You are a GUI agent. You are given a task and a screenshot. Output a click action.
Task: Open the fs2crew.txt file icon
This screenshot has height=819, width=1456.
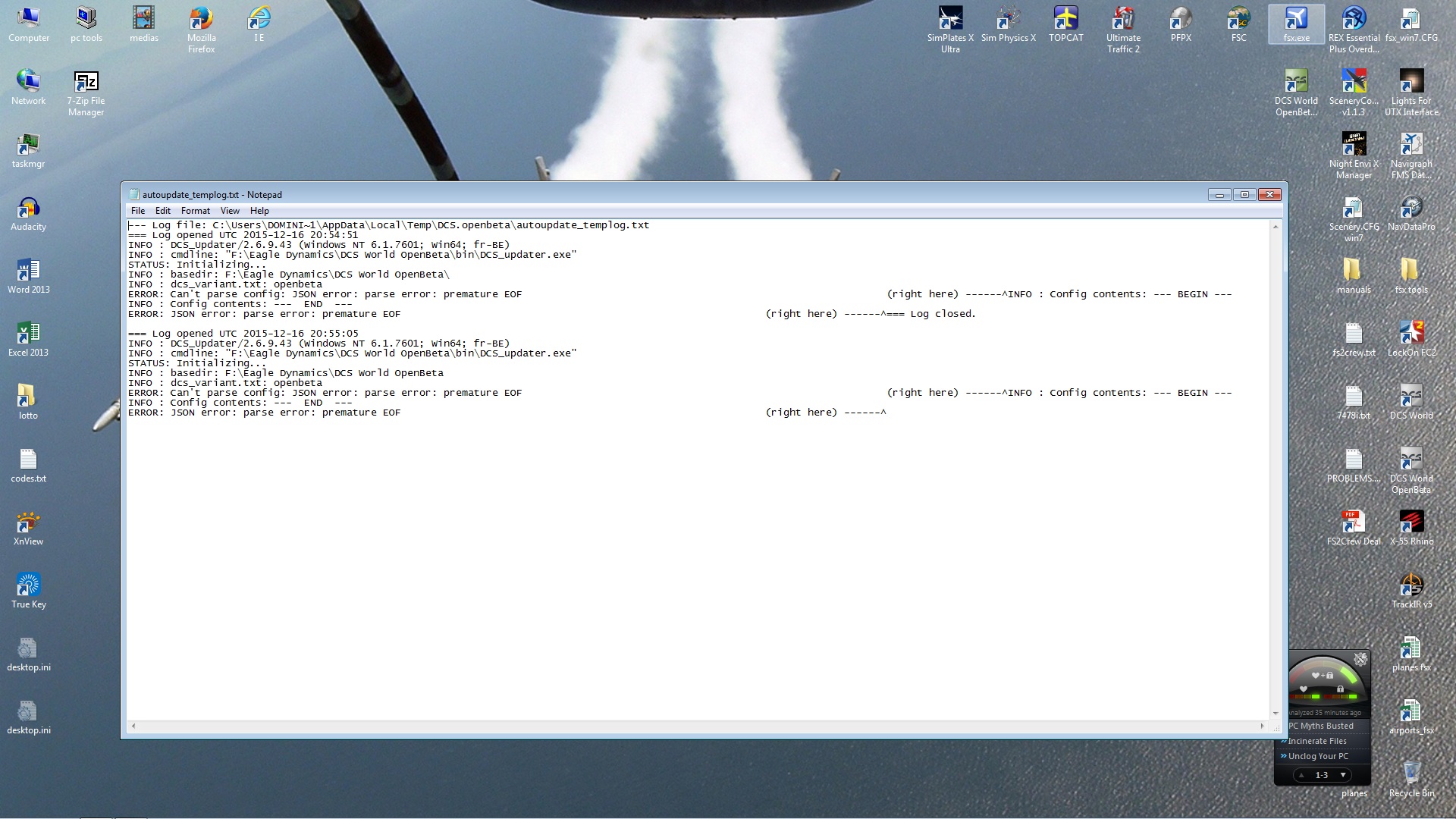pos(1354,339)
